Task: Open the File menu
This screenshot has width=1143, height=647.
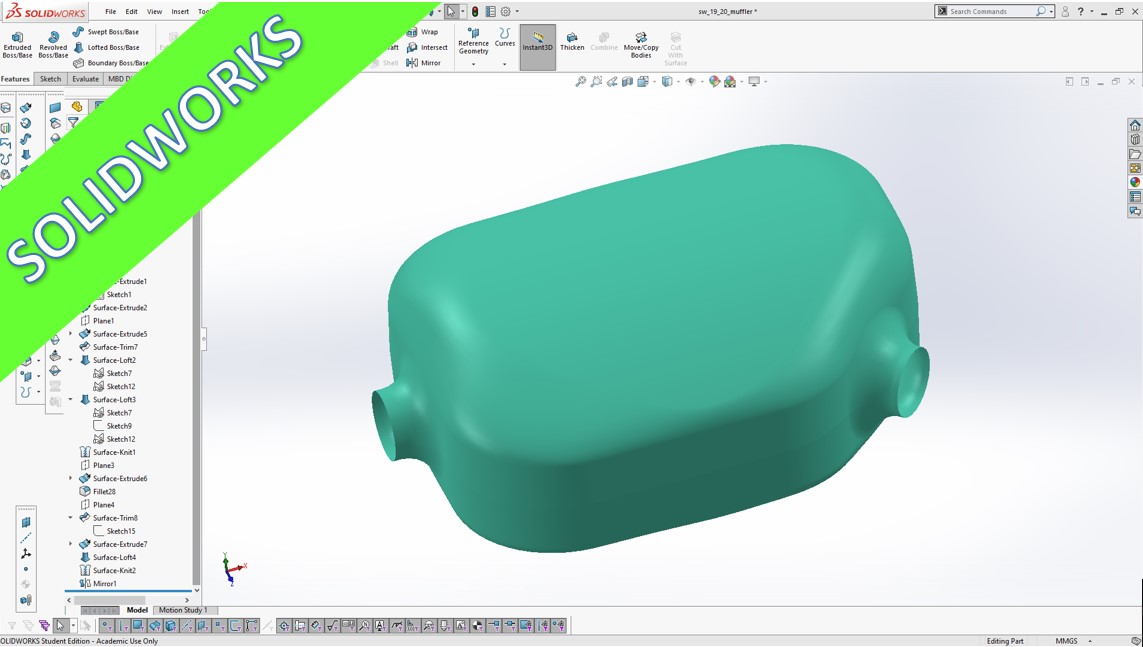Action: (110, 12)
